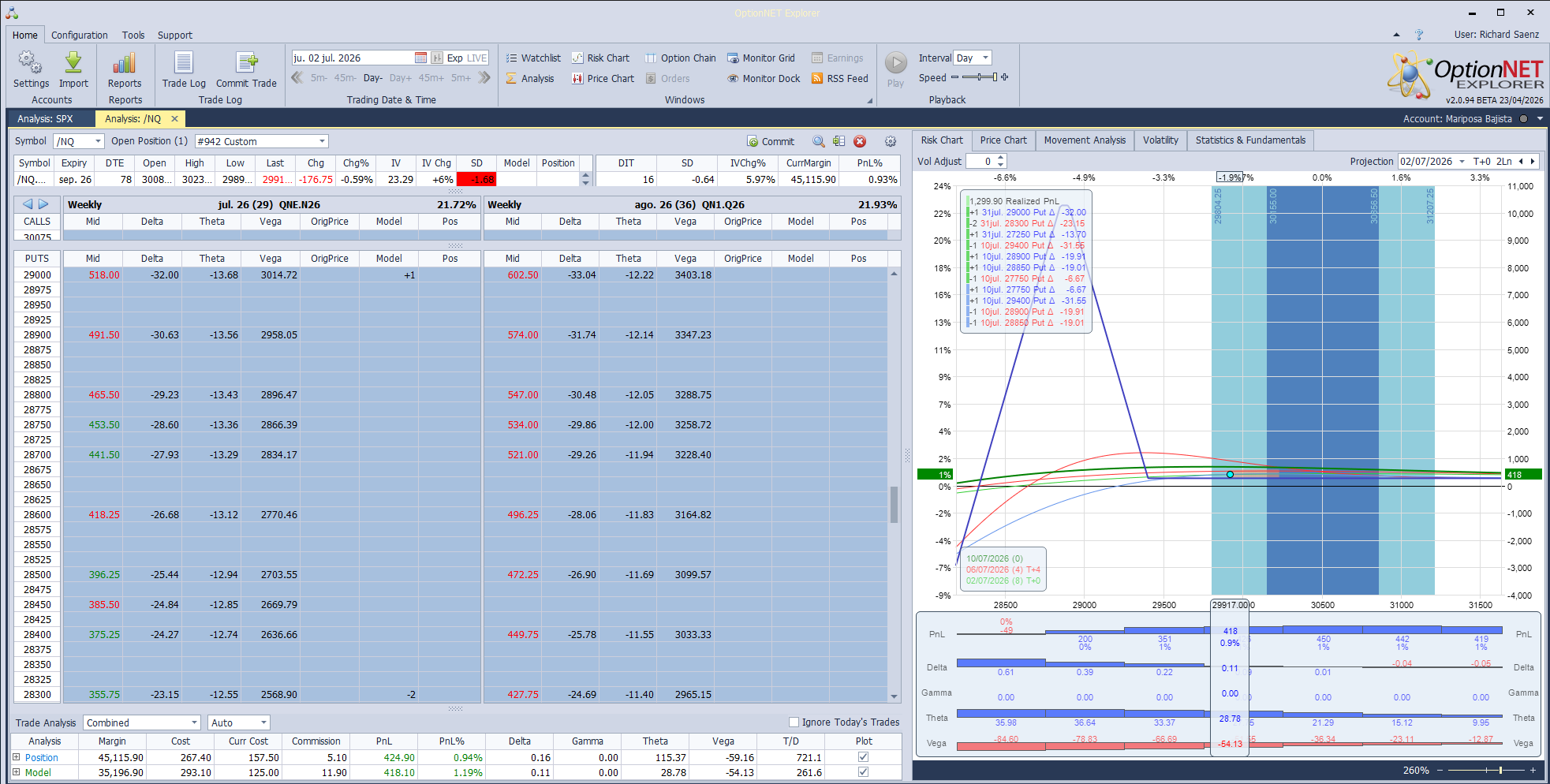This screenshot has height=784, width=1550.
Task: Adjust the playback Speed slider
Action: pyautogui.click(x=979, y=77)
